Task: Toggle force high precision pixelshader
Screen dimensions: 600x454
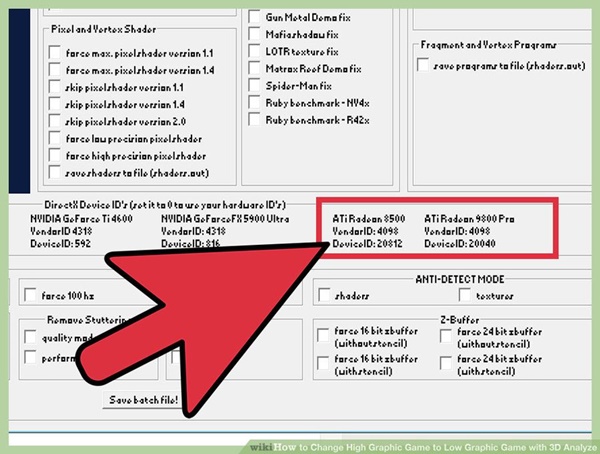Action: [55, 155]
